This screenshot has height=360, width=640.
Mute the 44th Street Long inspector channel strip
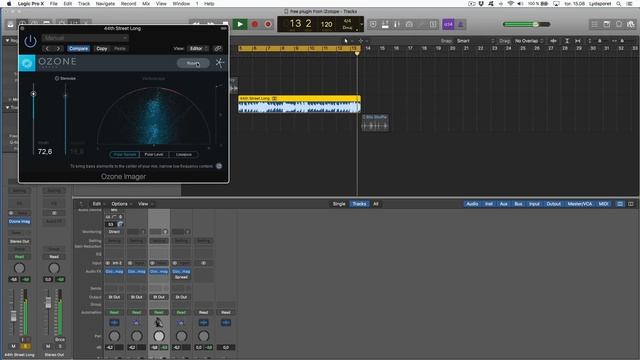click(13, 346)
